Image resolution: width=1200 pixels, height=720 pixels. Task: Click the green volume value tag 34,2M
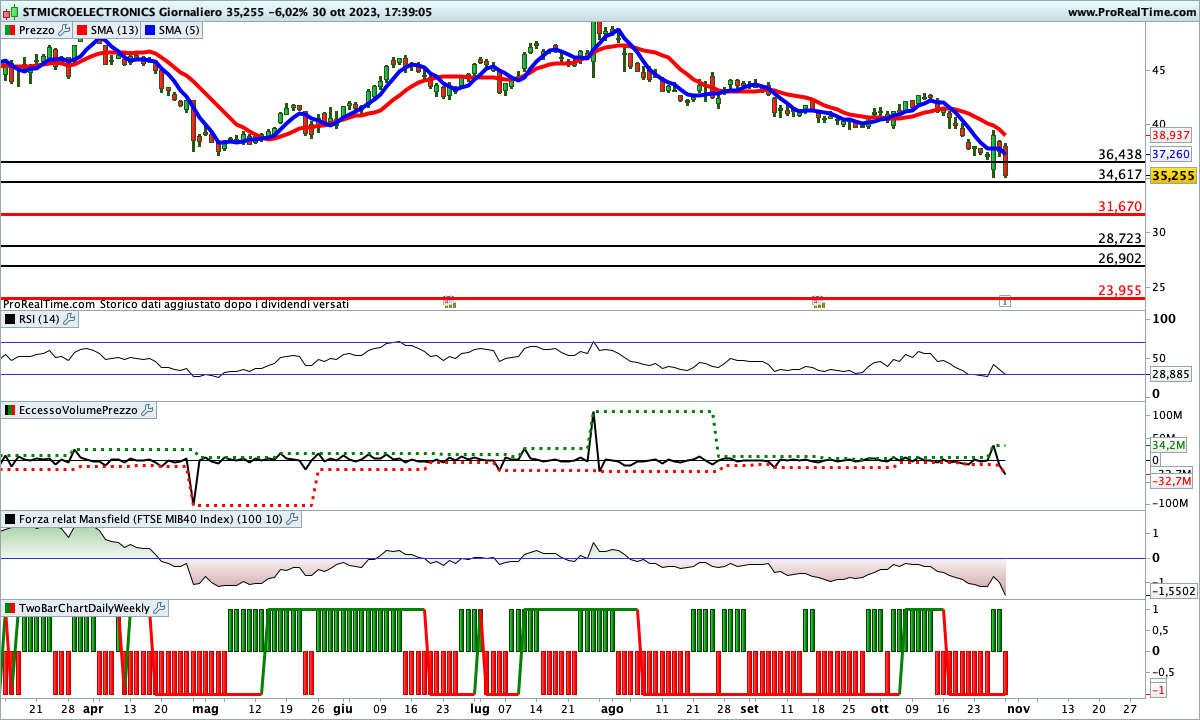point(1169,445)
